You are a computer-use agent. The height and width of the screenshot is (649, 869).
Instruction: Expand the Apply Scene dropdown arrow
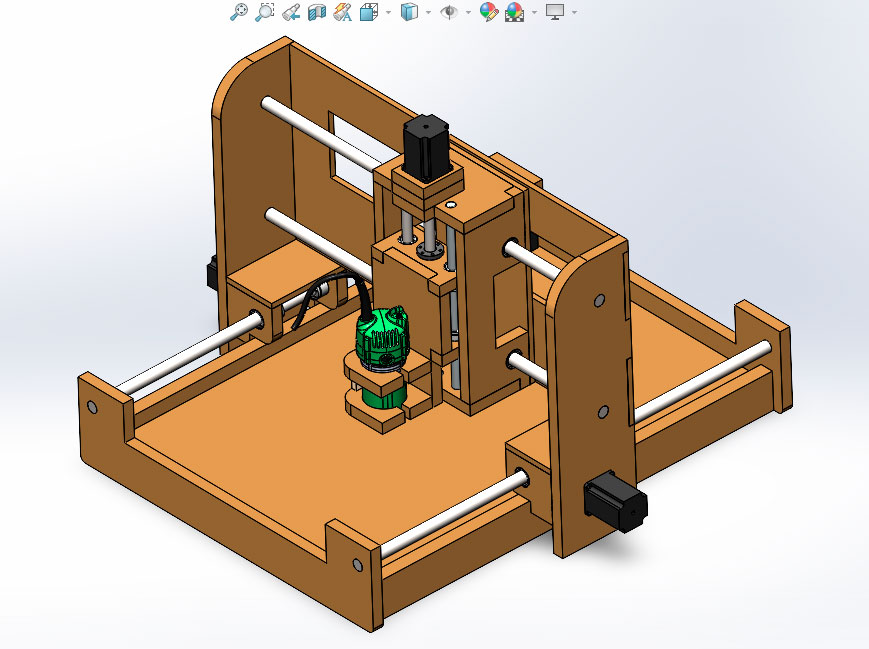coord(534,12)
